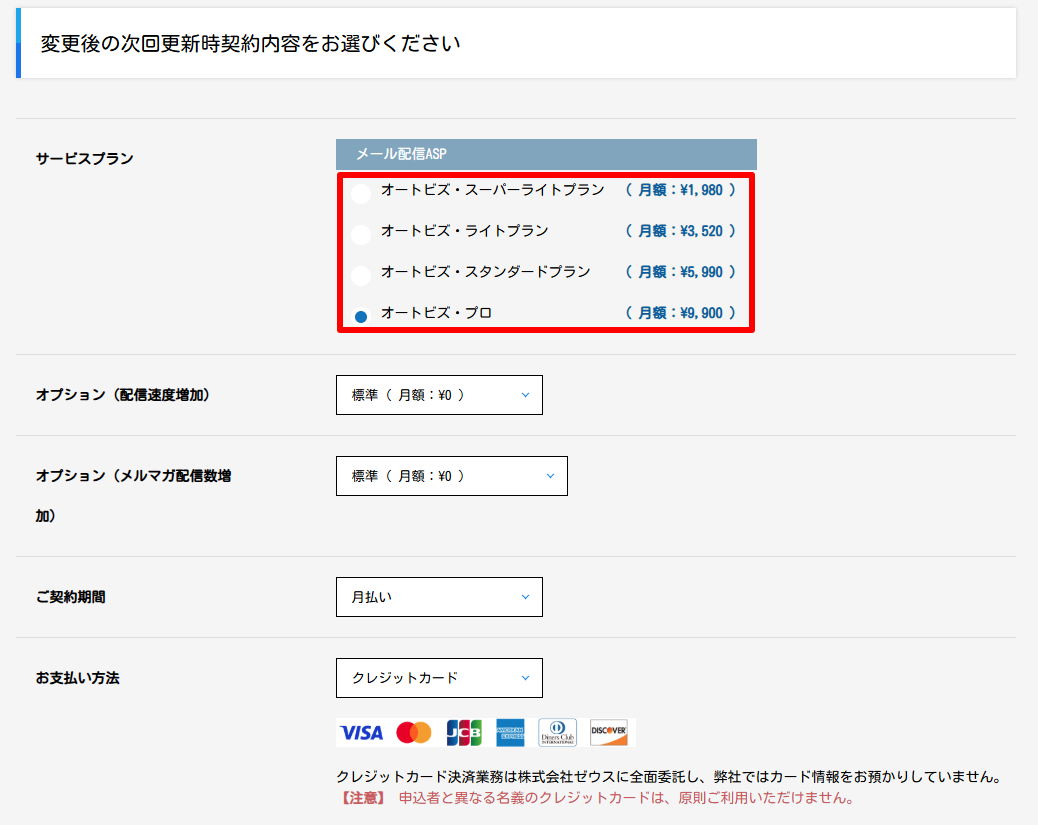This screenshot has width=1038, height=825.
Task: Click the Diners Club logo
Action: (x=558, y=733)
